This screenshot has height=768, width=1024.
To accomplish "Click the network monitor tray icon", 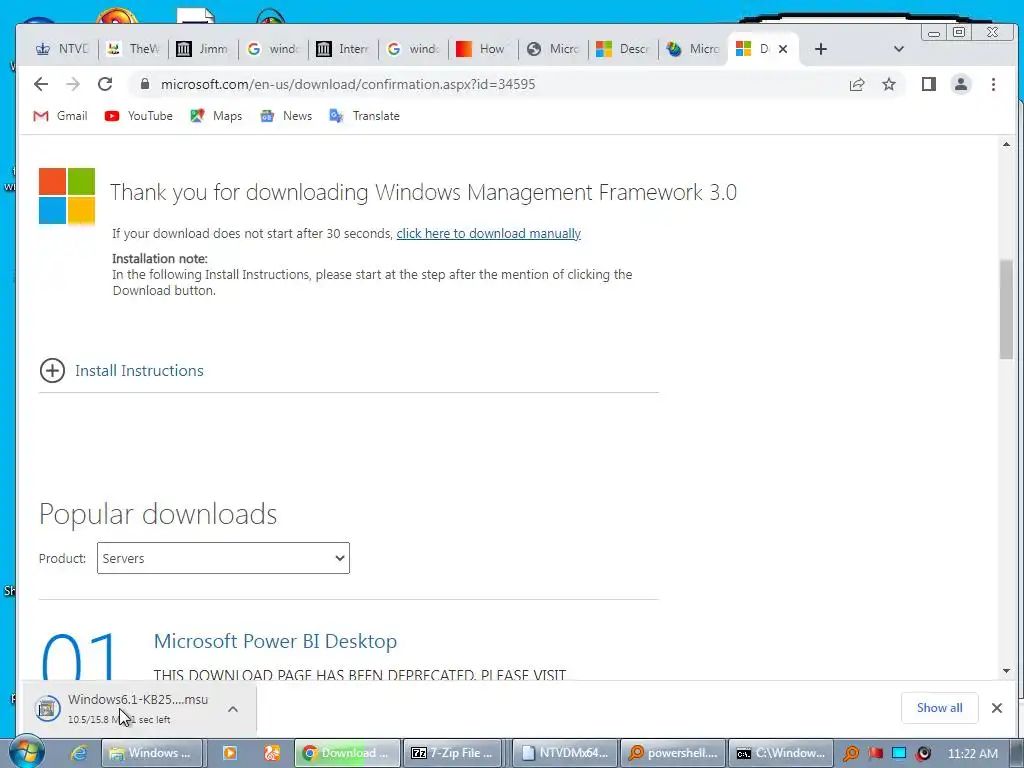I will click(x=899, y=753).
